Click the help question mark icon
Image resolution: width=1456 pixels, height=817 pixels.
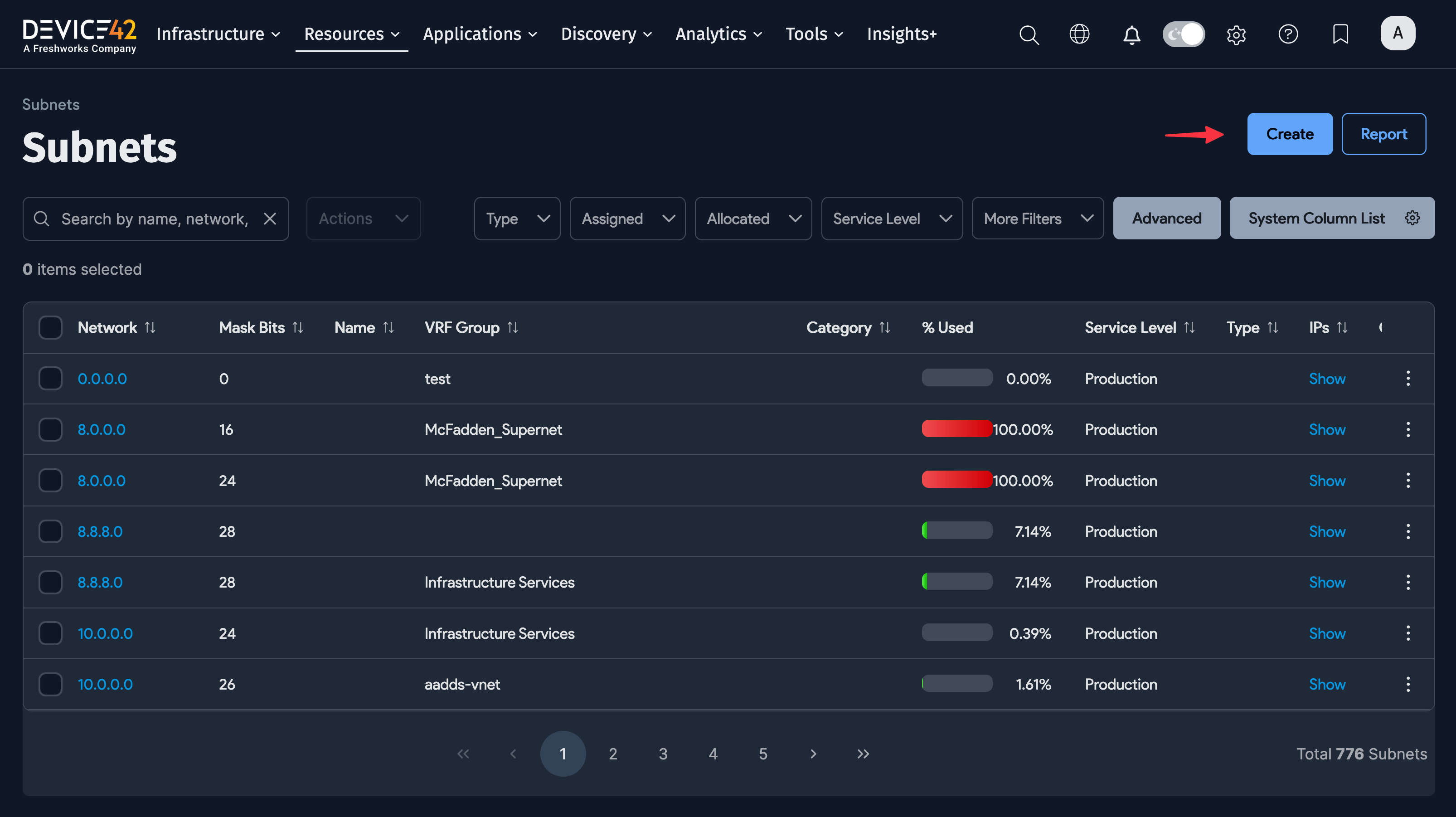1289,34
